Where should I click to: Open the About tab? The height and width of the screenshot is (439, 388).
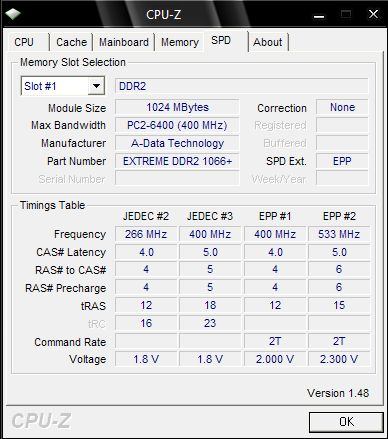point(268,42)
